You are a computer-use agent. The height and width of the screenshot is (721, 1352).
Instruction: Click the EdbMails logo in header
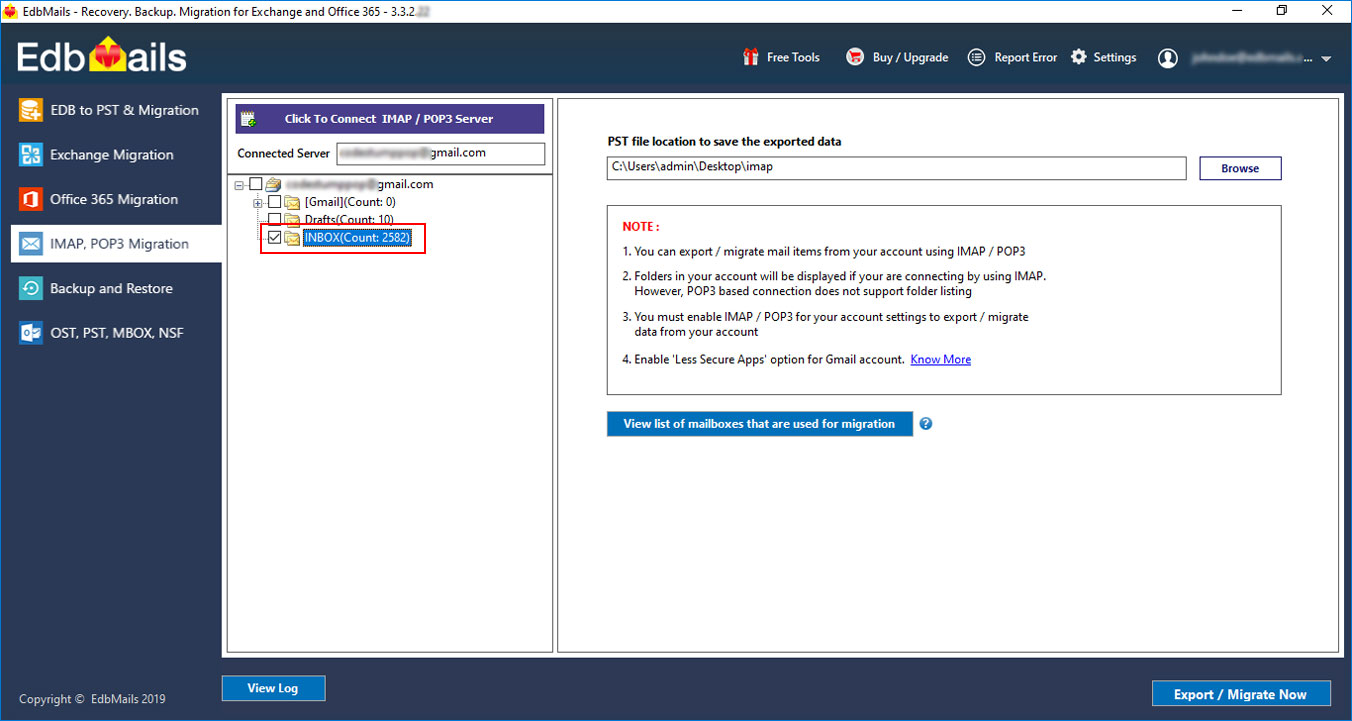click(x=102, y=57)
